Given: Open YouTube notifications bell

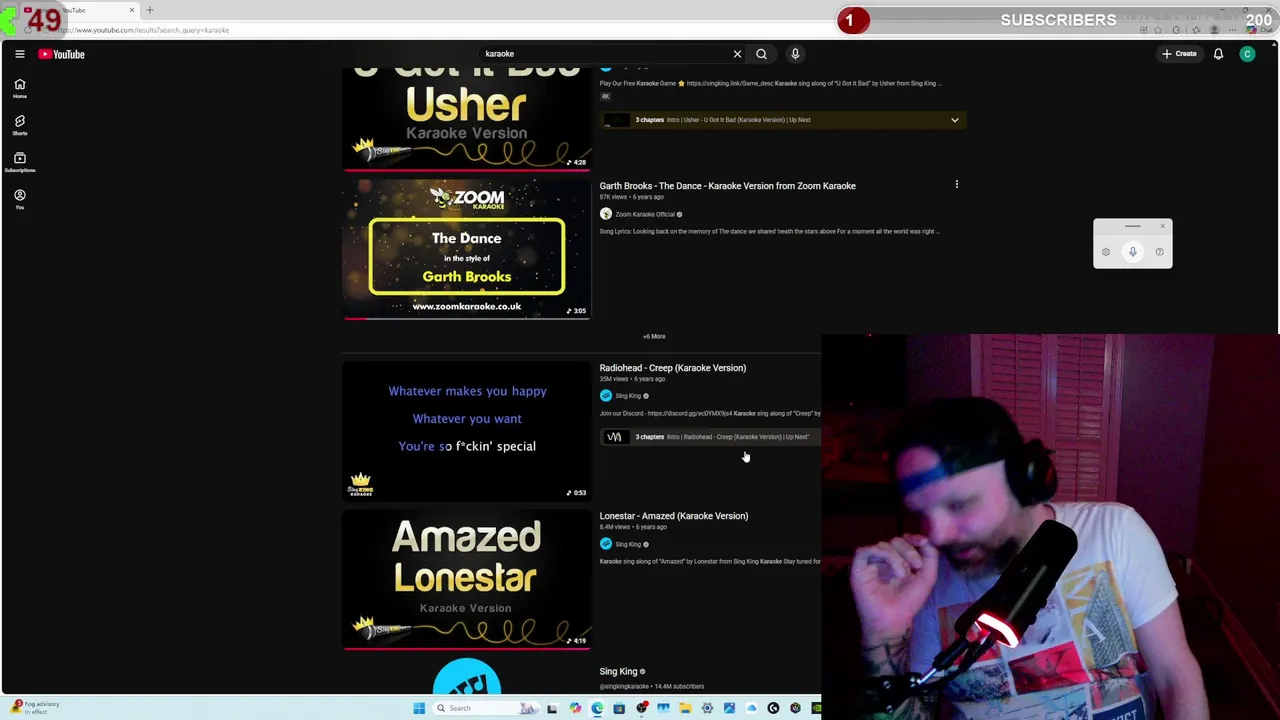Looking at the screenshot, I should pos(1218,54).
